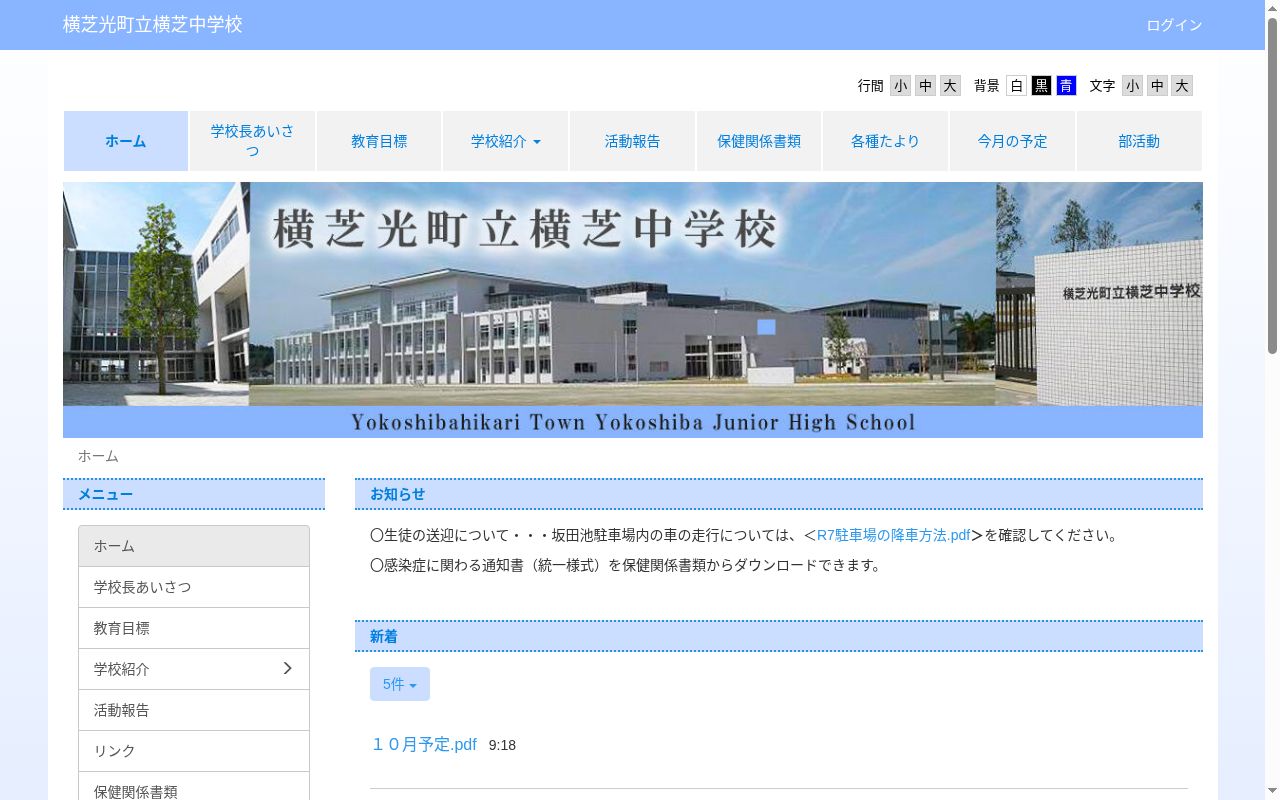Open 保健関係書類 tab in top navigation
This screenshot has height=800, width=1280.
759,141
